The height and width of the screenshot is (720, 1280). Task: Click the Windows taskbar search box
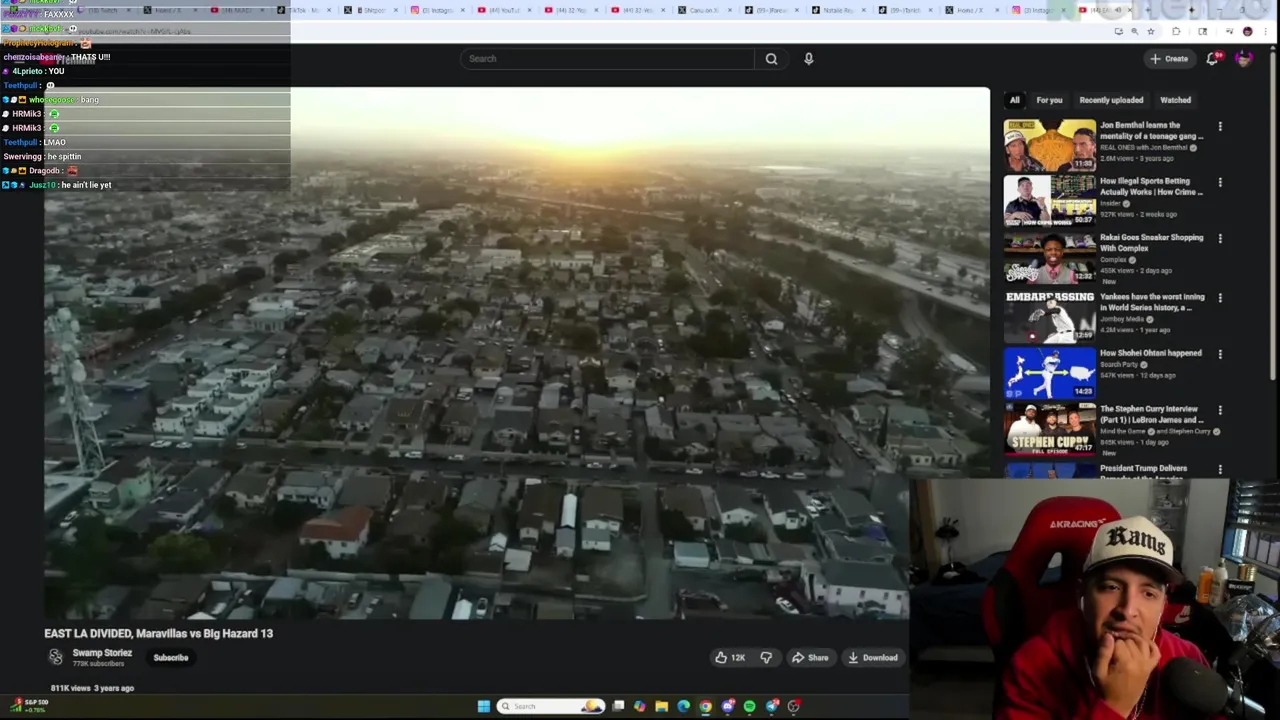tap(552, 706)
